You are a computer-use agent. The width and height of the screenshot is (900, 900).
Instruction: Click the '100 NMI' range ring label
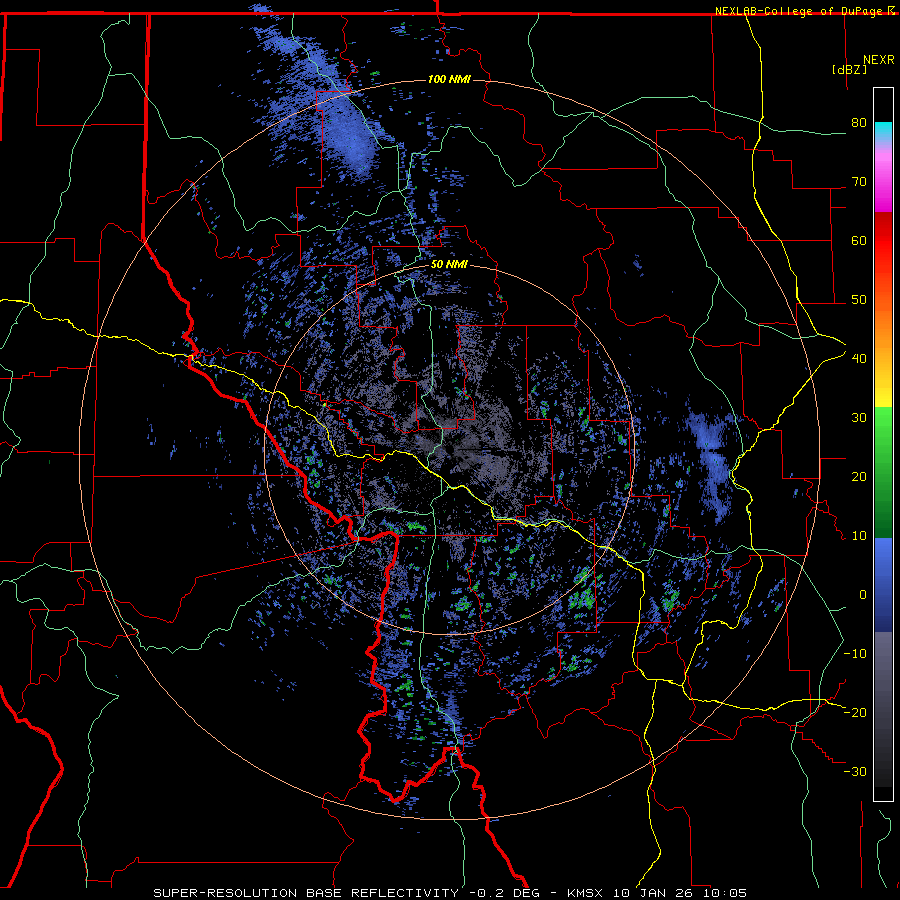point(449,79)
